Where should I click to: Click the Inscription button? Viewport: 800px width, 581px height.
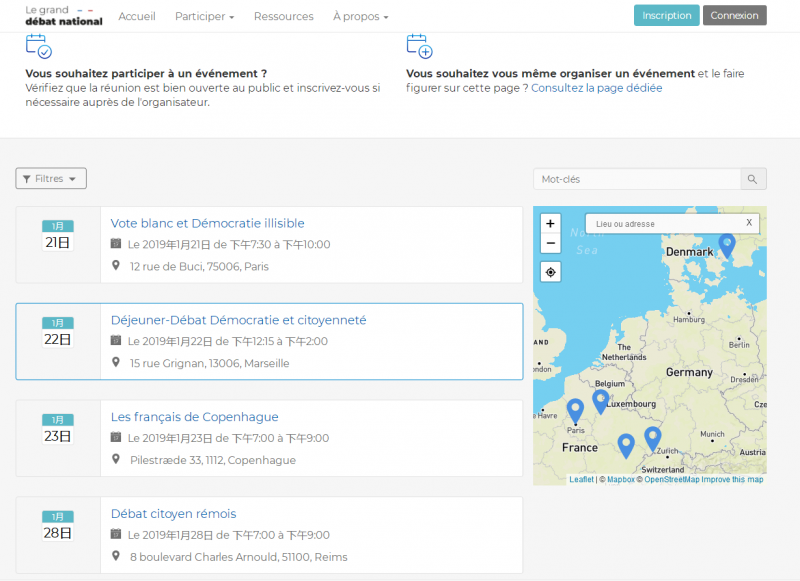tap(666, 16)
